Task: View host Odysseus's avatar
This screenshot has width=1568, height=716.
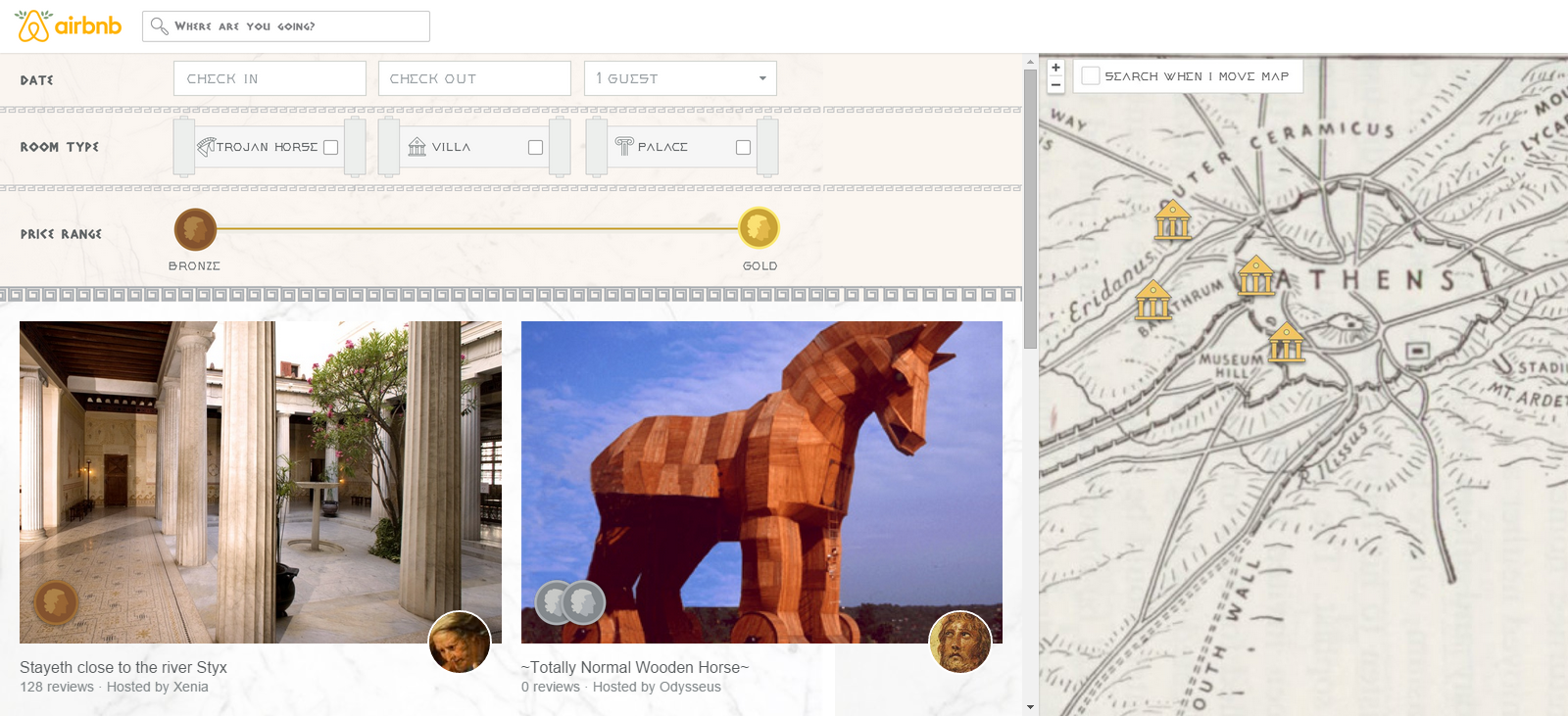Action: pos(960,643)
